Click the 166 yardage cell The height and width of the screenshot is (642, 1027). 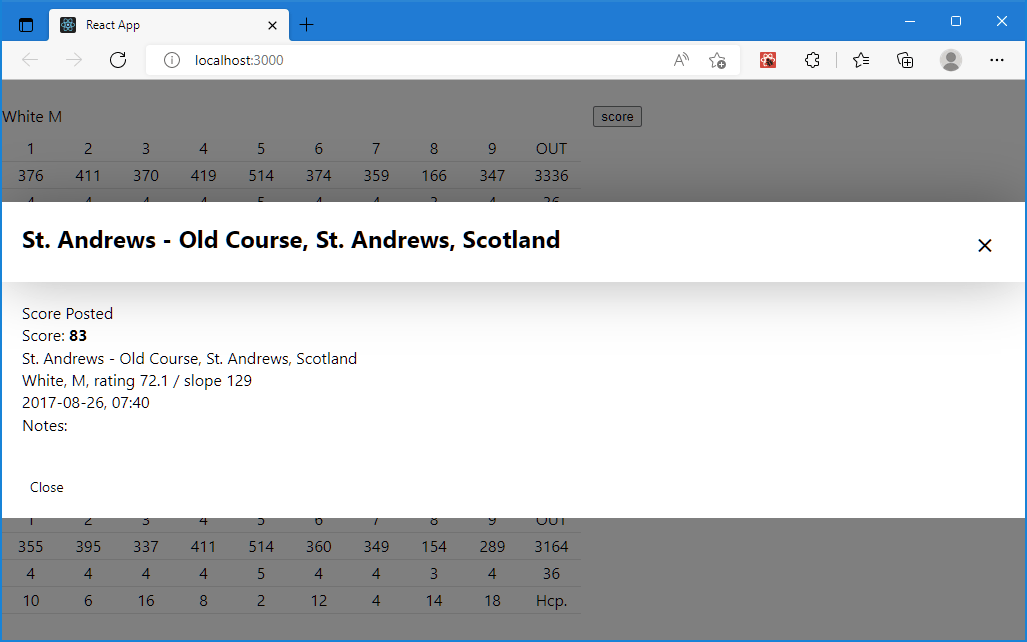[434, 176]
